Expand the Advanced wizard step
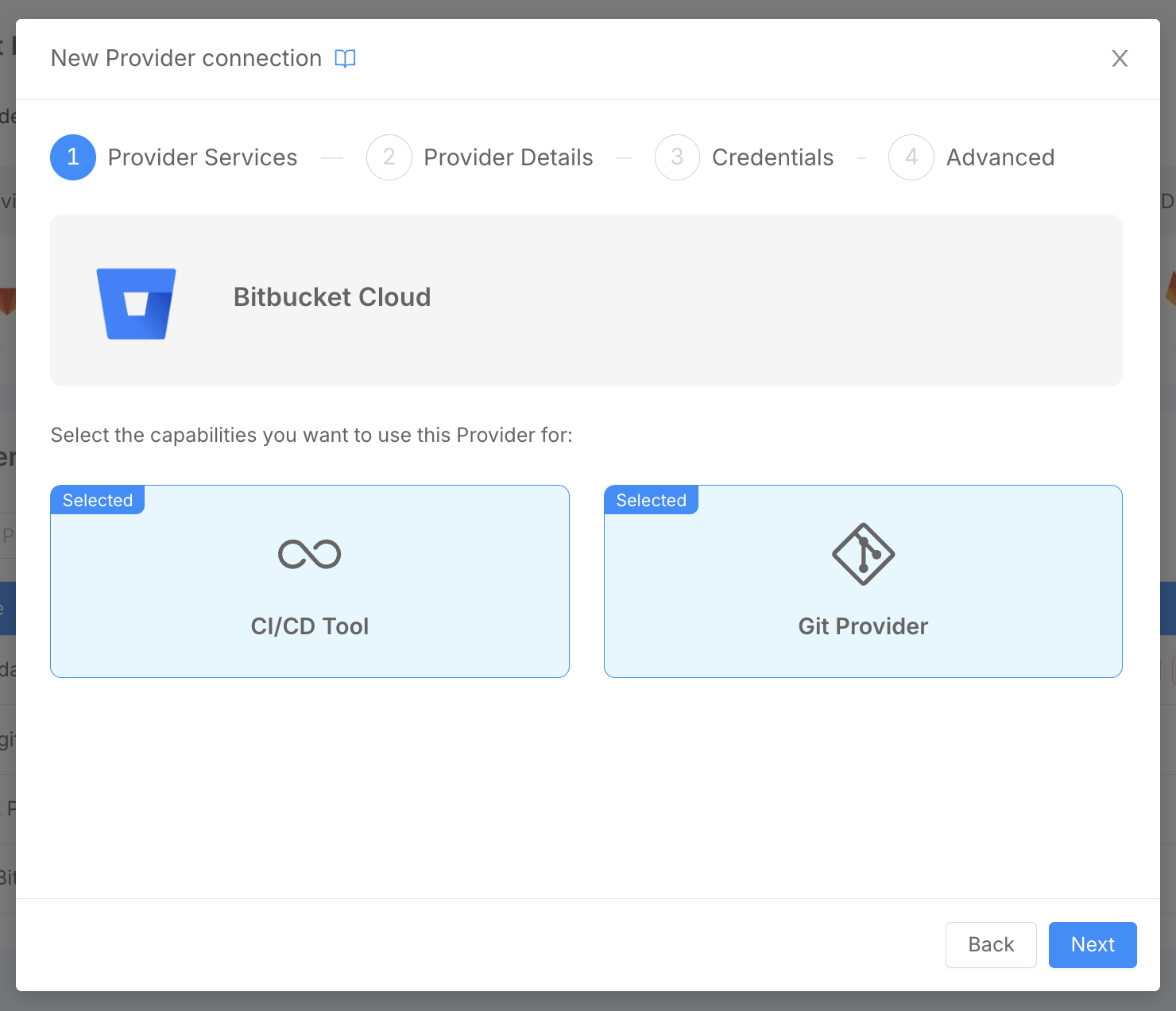 point(1000,157)
